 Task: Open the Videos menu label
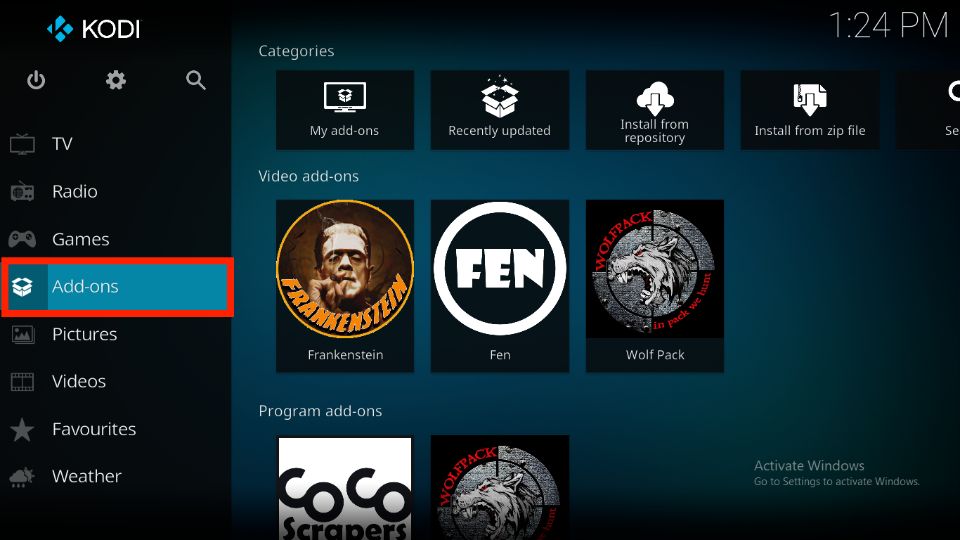point(79,381)
